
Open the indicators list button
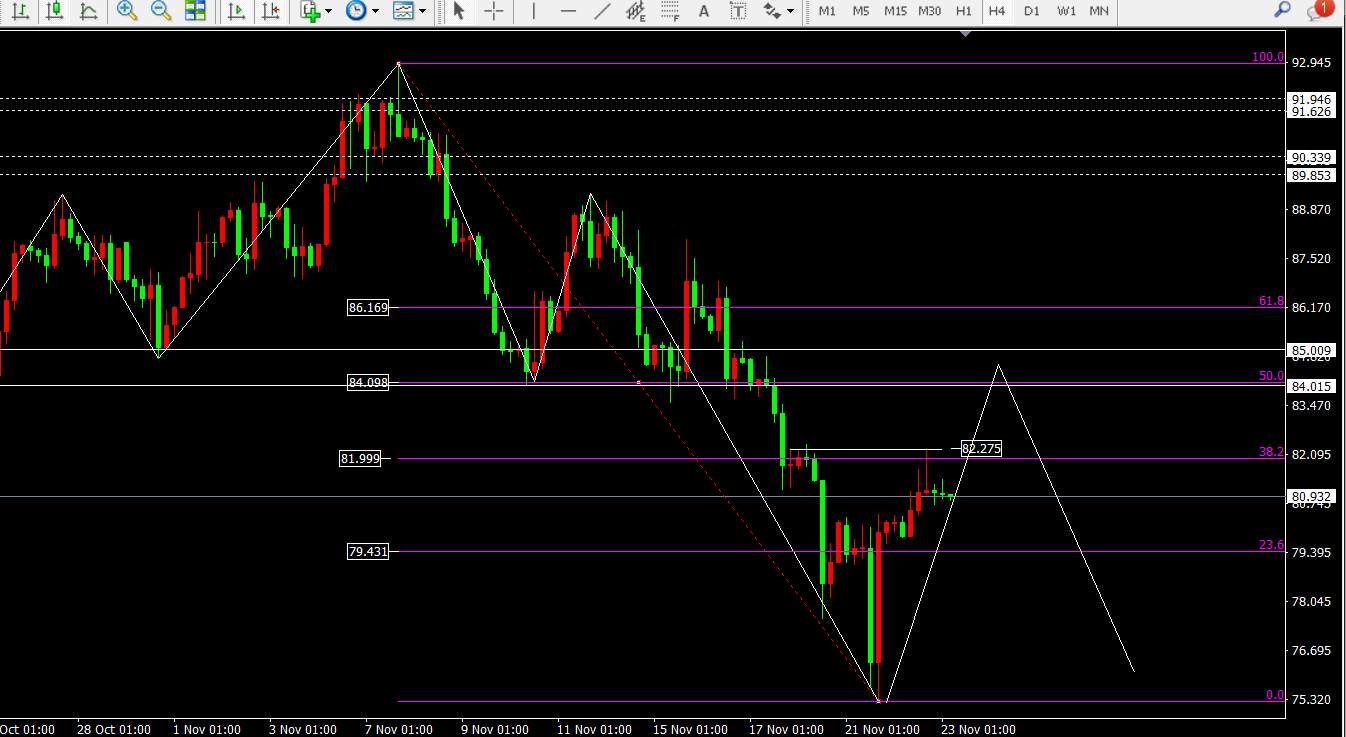(310, 11)
